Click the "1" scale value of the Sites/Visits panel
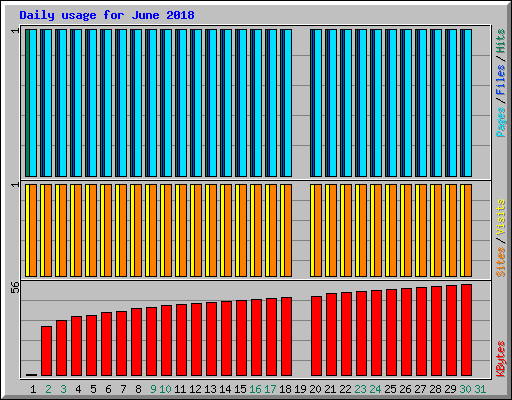Viewport: 512px width, 400px height. click(x=15, y=184)
